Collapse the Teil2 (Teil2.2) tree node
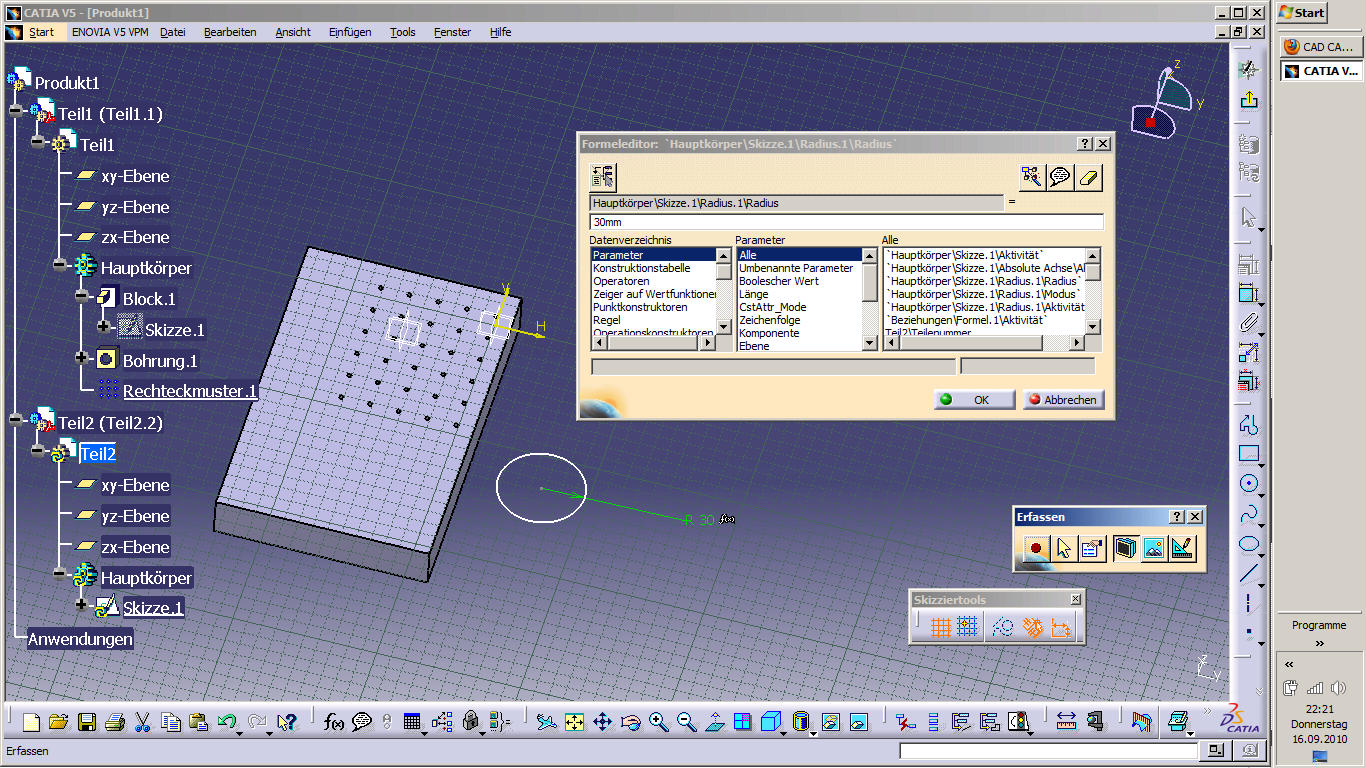The width and height of the screenshot is (1366, 768). click(x=16, y=421)
